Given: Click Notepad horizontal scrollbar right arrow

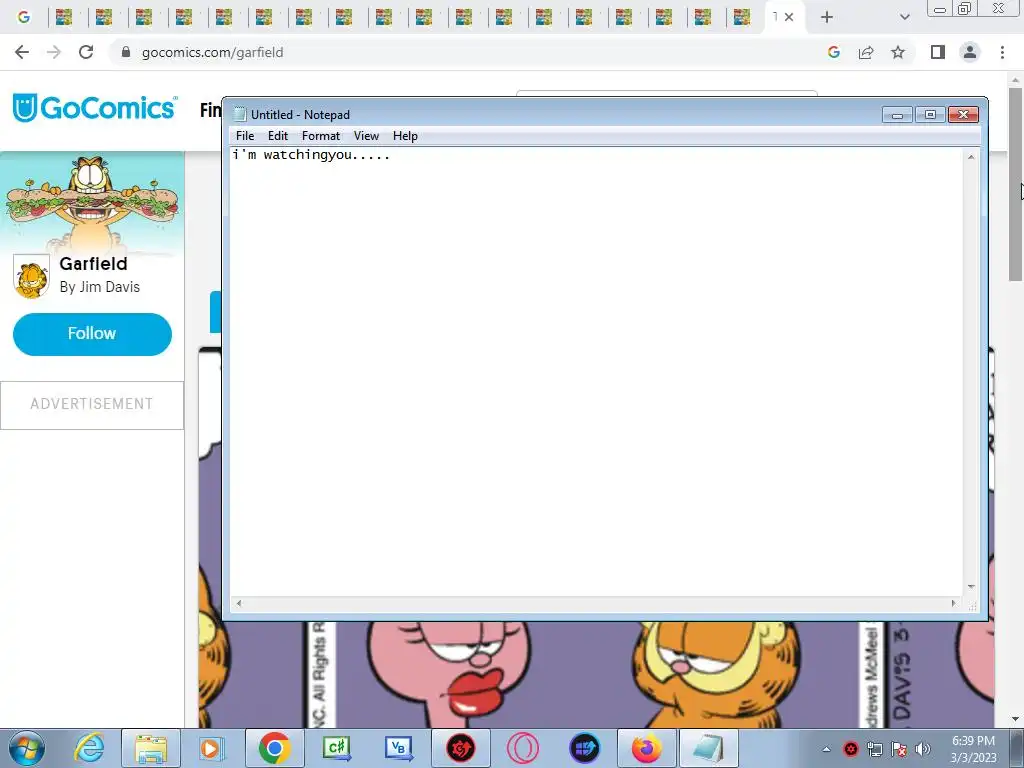Looking at the screenshot, I should click(953, 603).
